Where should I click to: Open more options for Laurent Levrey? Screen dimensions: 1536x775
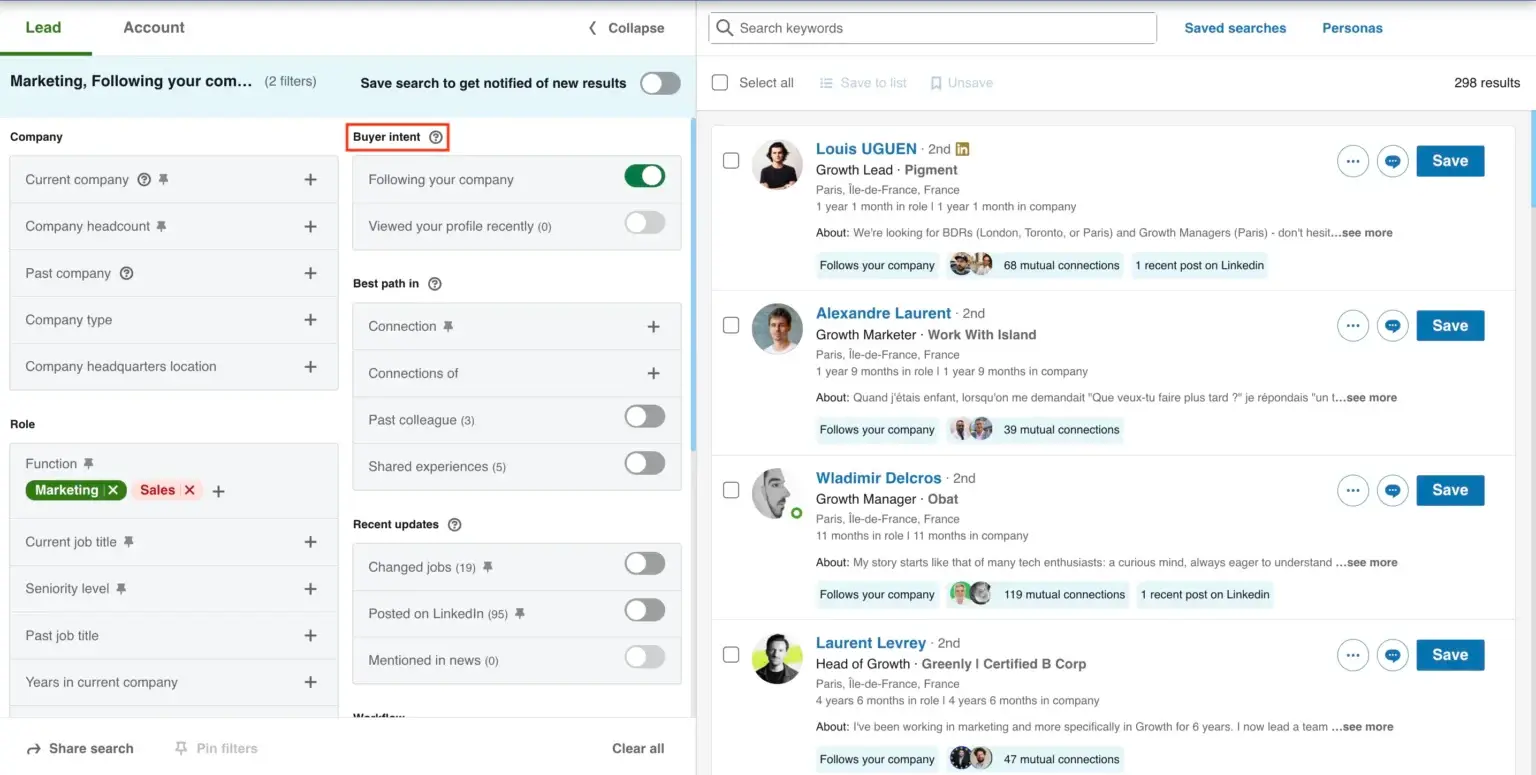pos(1353,655)
